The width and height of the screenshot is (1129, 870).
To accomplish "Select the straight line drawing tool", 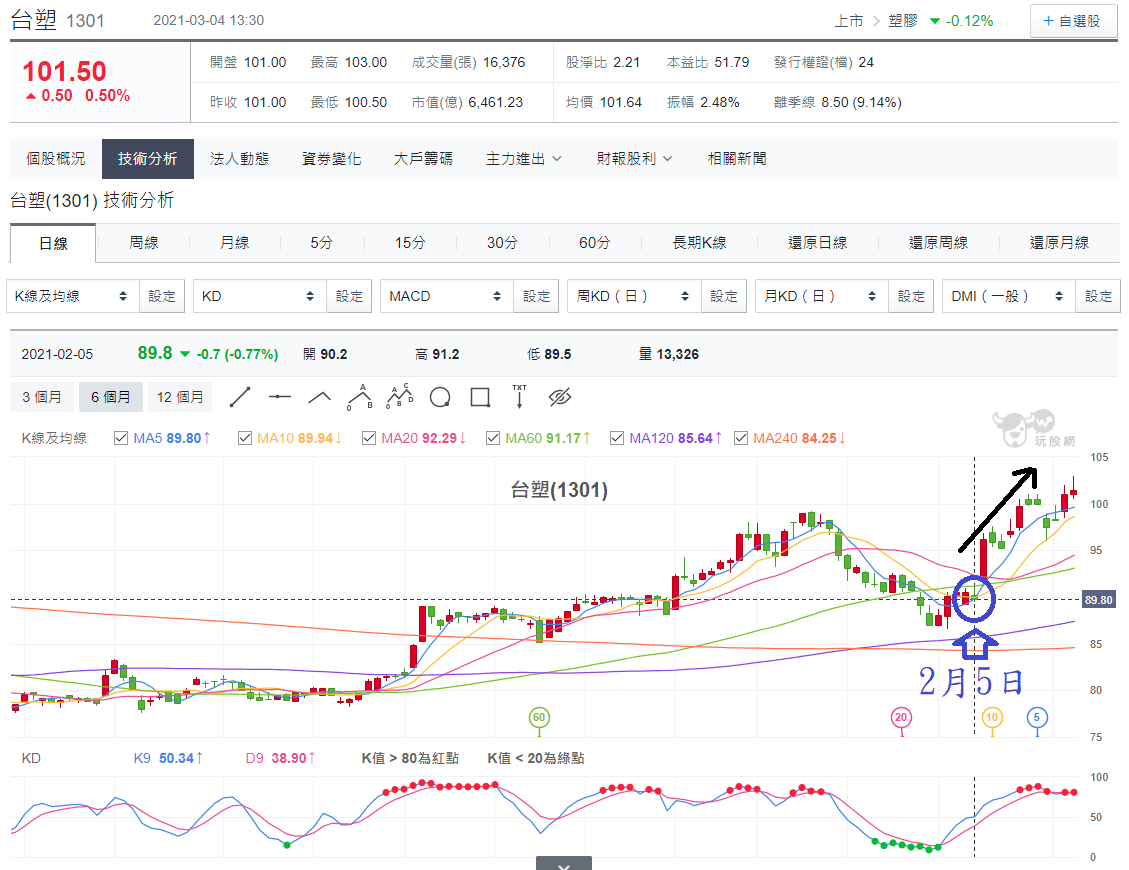I will point(240,397).
